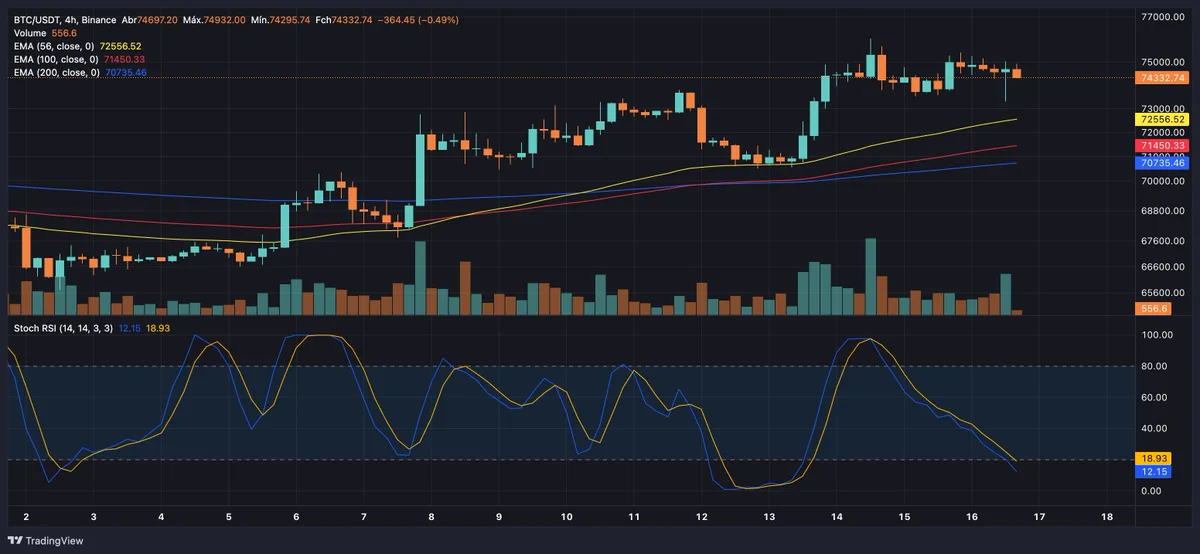The width and height of the screenshot is (1200, 554).
Task: Click the yellow 72556.52 EMA tag on price axis
Action: click(x=1162, y=119)
